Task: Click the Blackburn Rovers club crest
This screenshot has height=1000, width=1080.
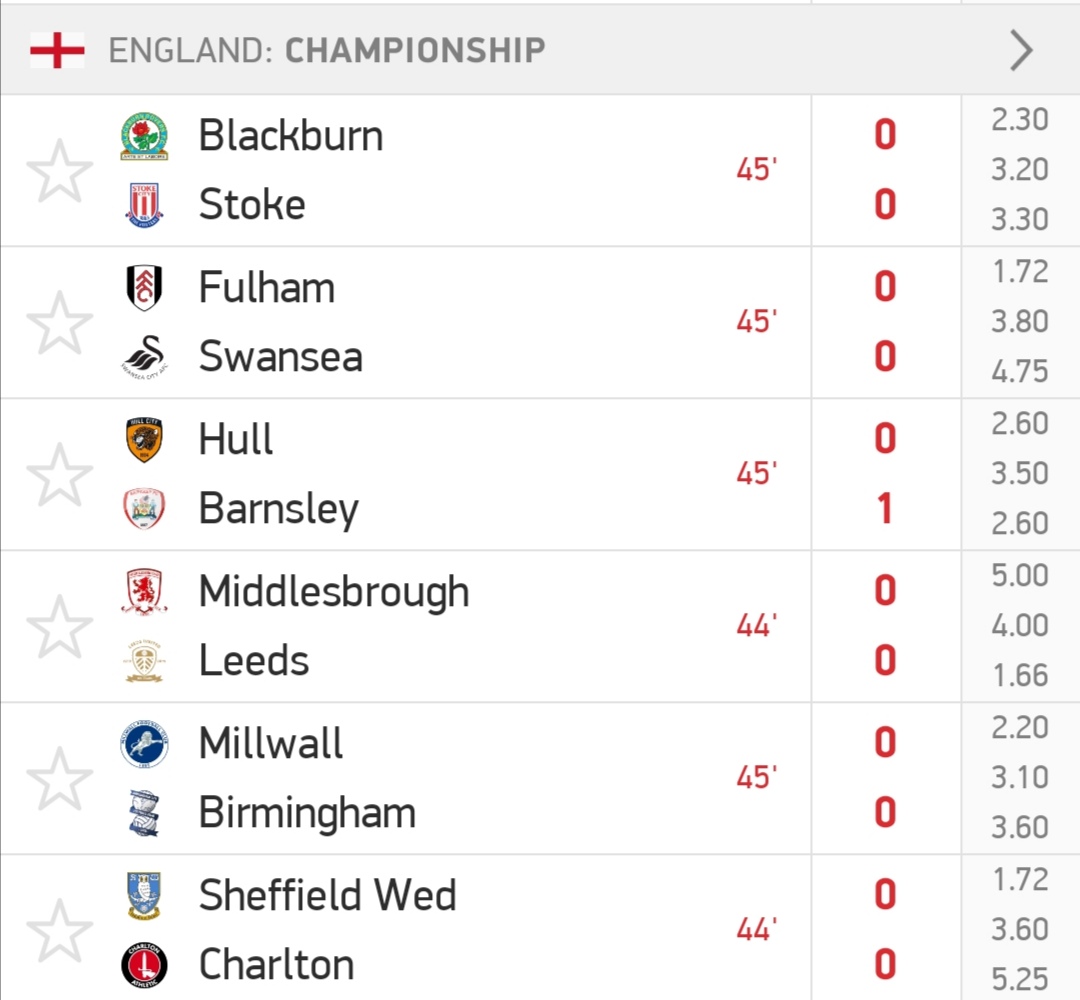Action: (144, 136)
